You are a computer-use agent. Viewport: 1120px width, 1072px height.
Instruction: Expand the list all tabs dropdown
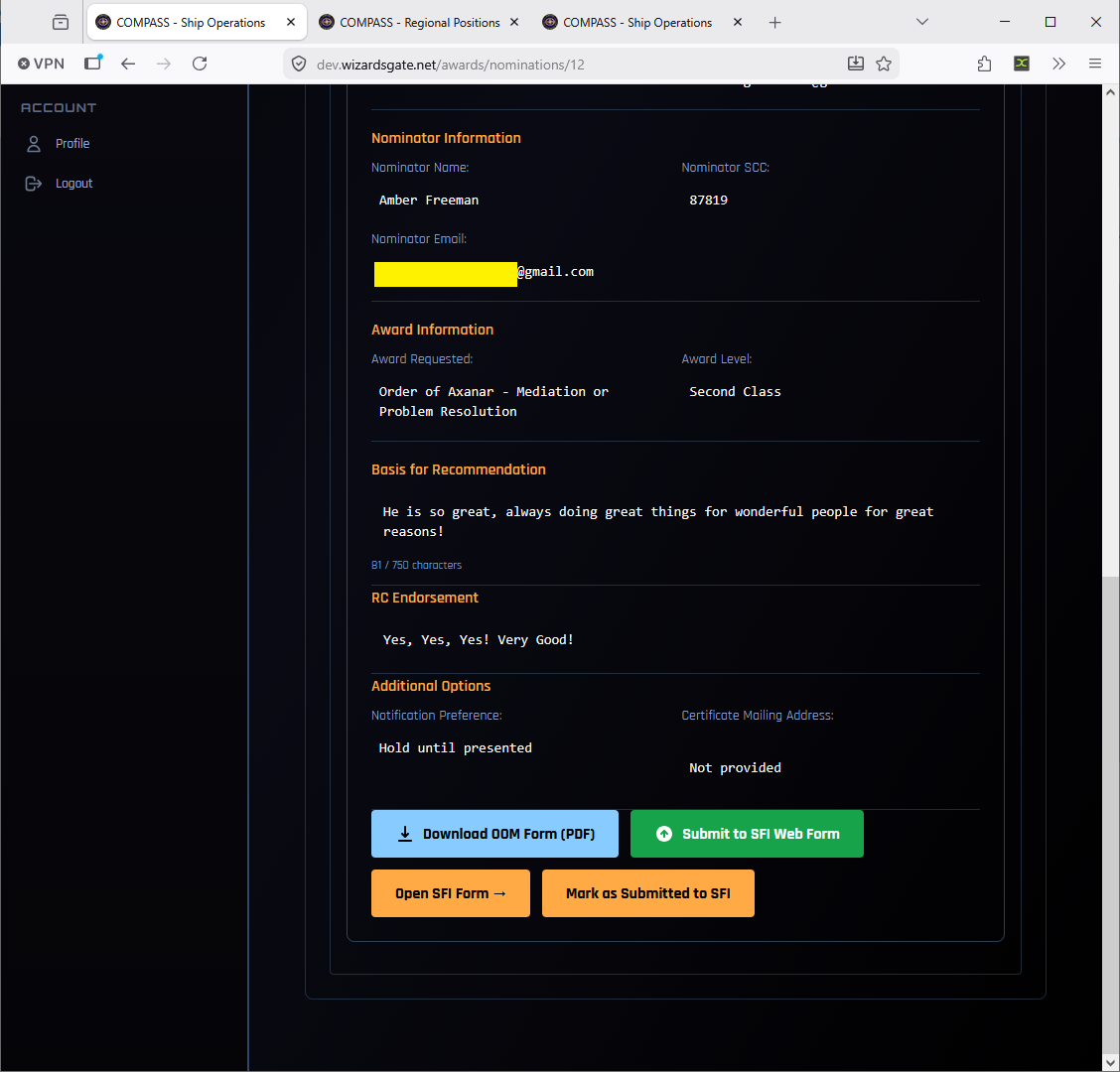(x=922, y=22)
